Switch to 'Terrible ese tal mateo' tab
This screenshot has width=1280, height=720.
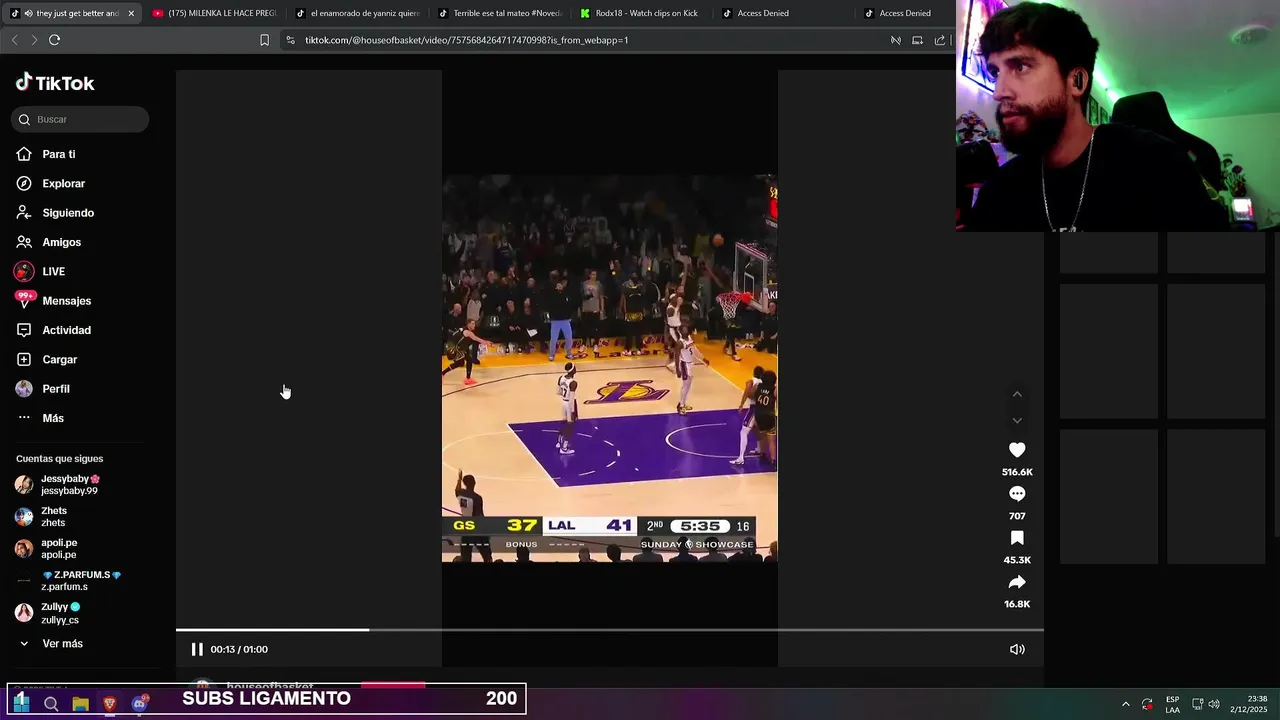[x=500, y=13]
